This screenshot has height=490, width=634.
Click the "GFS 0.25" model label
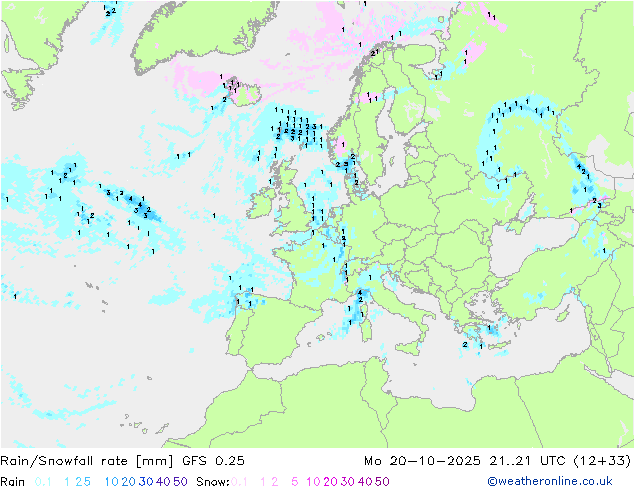pos(213,461)
